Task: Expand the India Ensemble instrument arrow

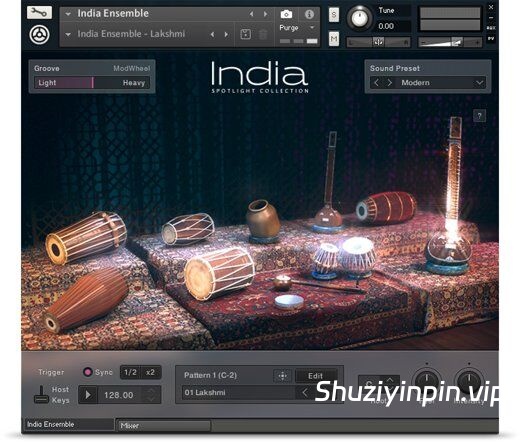Action: (68, 14)
